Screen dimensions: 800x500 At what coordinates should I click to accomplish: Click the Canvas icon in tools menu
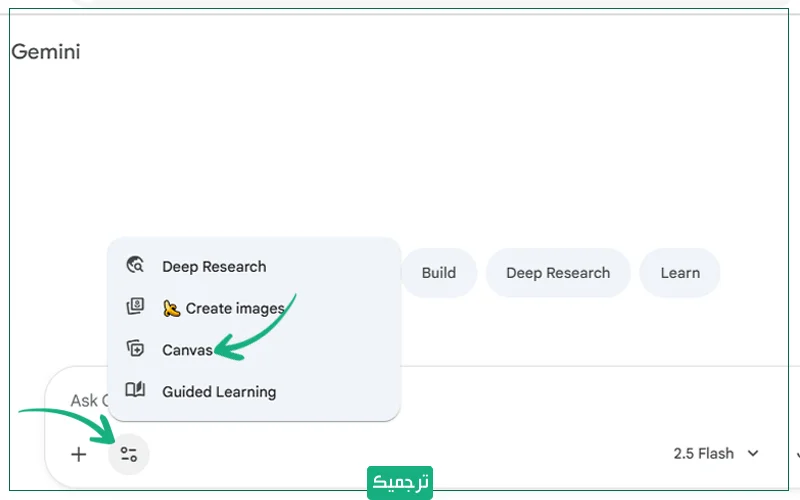point(135,349)
